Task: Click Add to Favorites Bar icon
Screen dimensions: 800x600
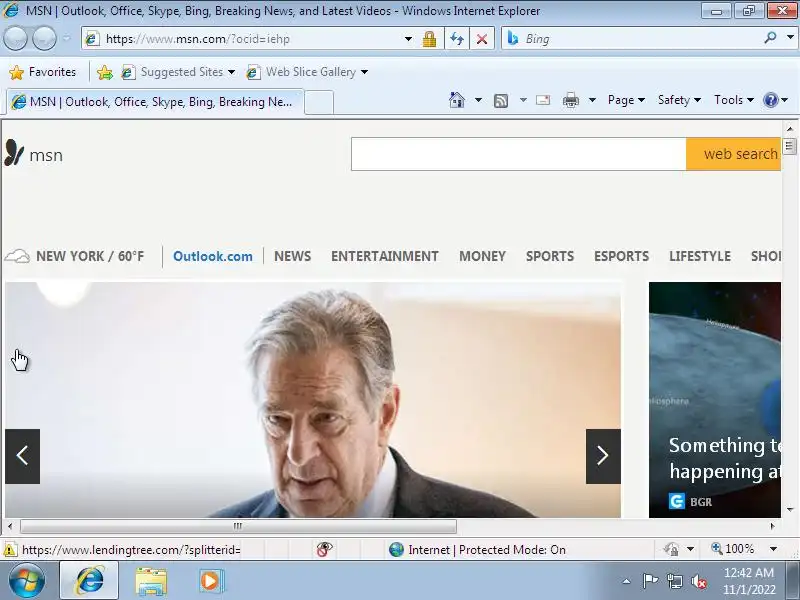Action: (x=105, y=72)
